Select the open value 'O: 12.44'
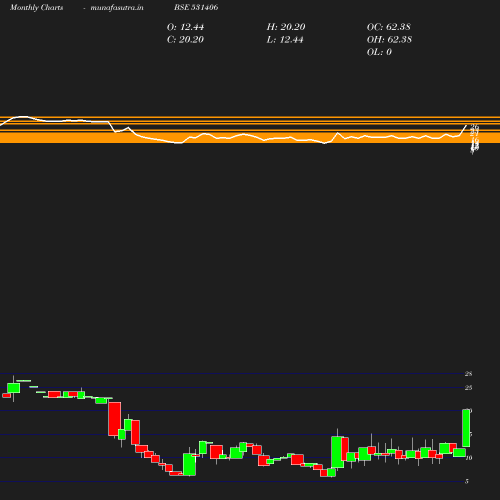 tap(185, 27)
